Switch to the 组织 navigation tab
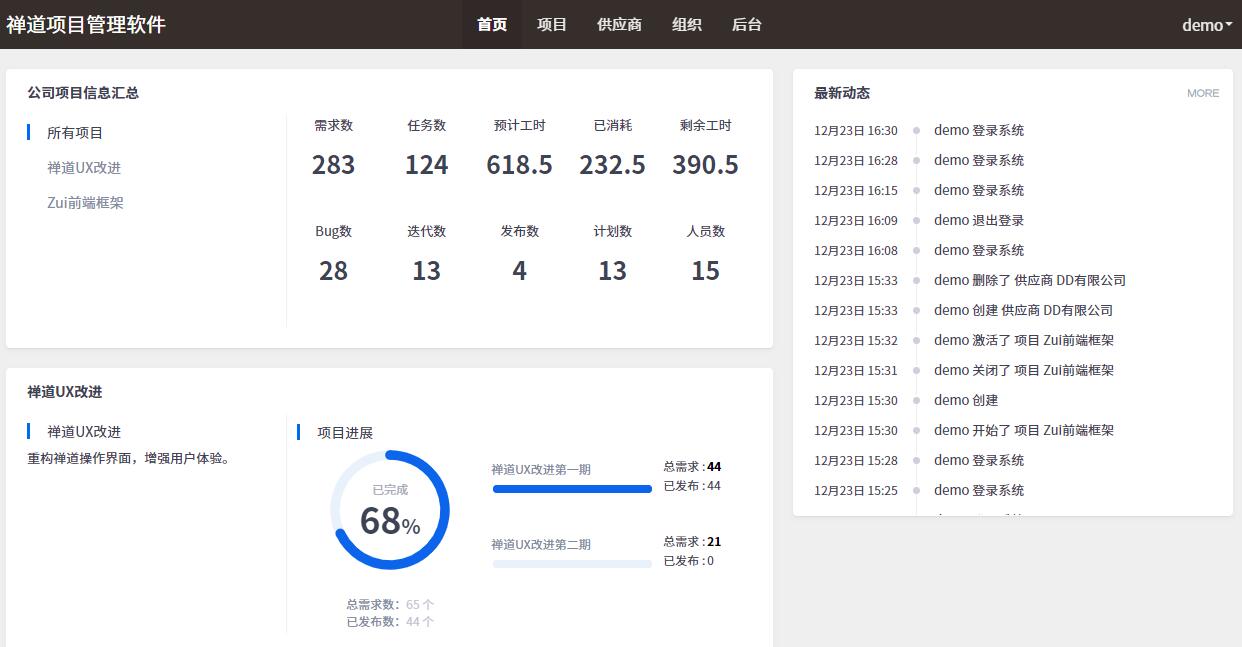Screen dimensions: 1242x647 [687, 25]
